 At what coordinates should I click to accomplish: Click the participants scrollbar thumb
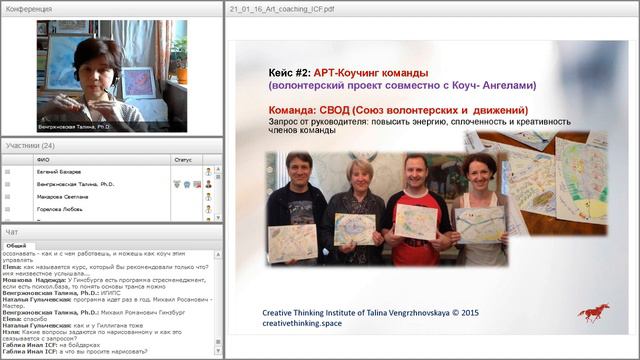tap(218, 176)
